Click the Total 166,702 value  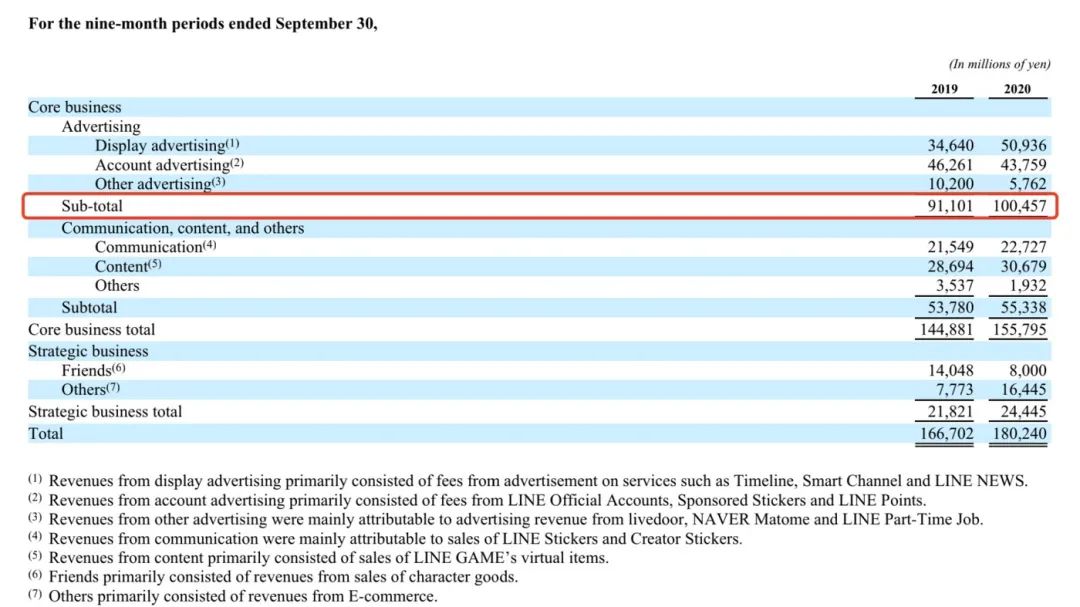(946, 433)
